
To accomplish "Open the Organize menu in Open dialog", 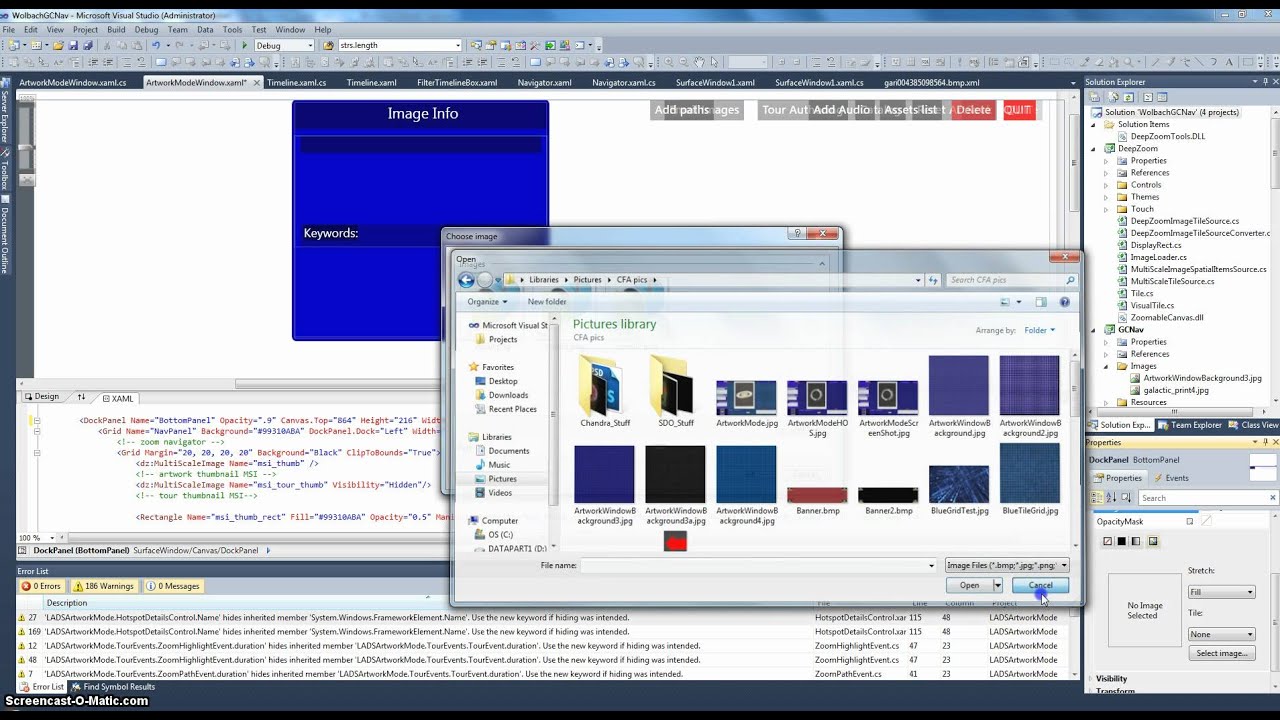I will coord(487,302).
